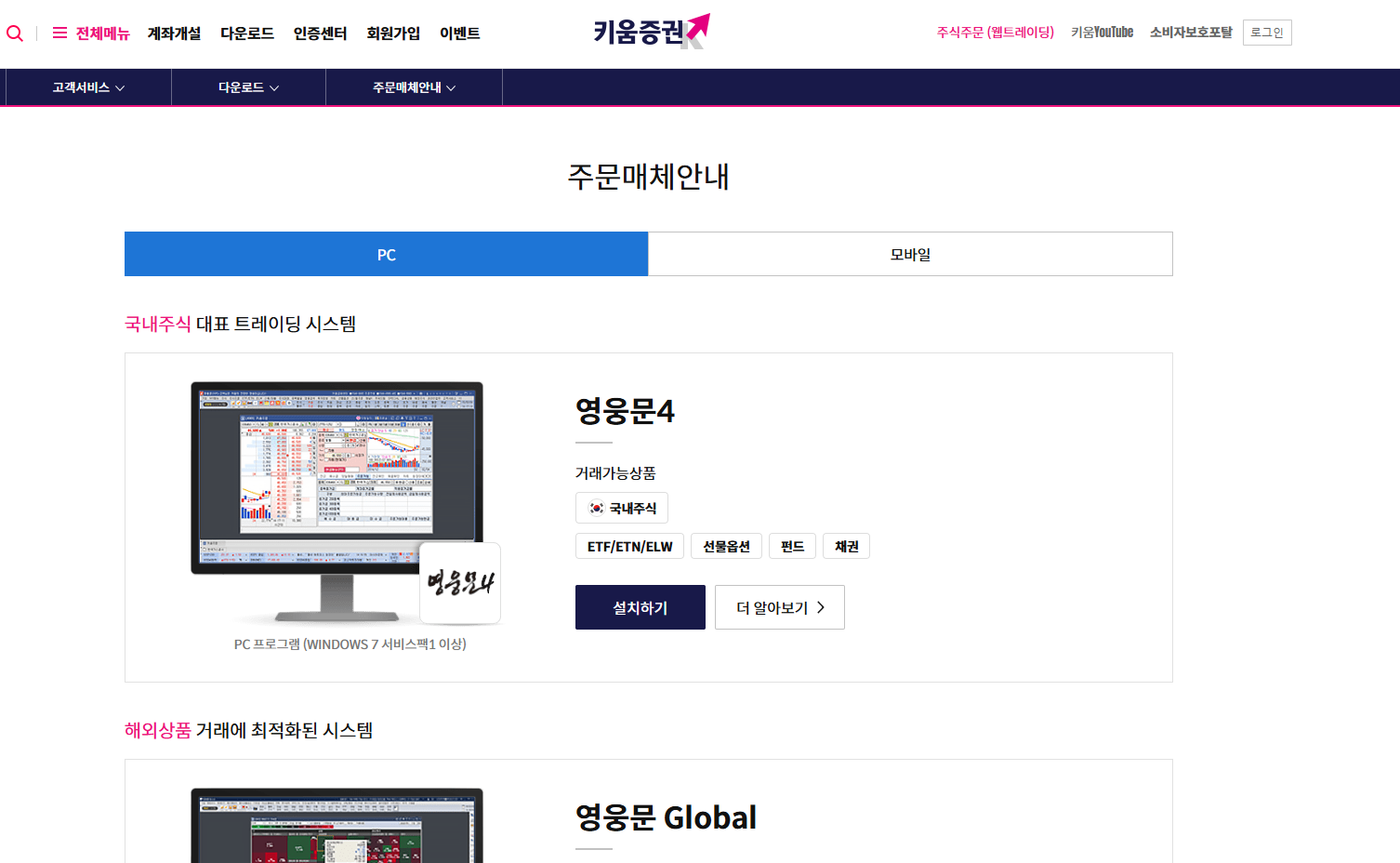Open 소비자보호포탈 link
This screenshot has height=863, width=1400.
[1191, 33]
